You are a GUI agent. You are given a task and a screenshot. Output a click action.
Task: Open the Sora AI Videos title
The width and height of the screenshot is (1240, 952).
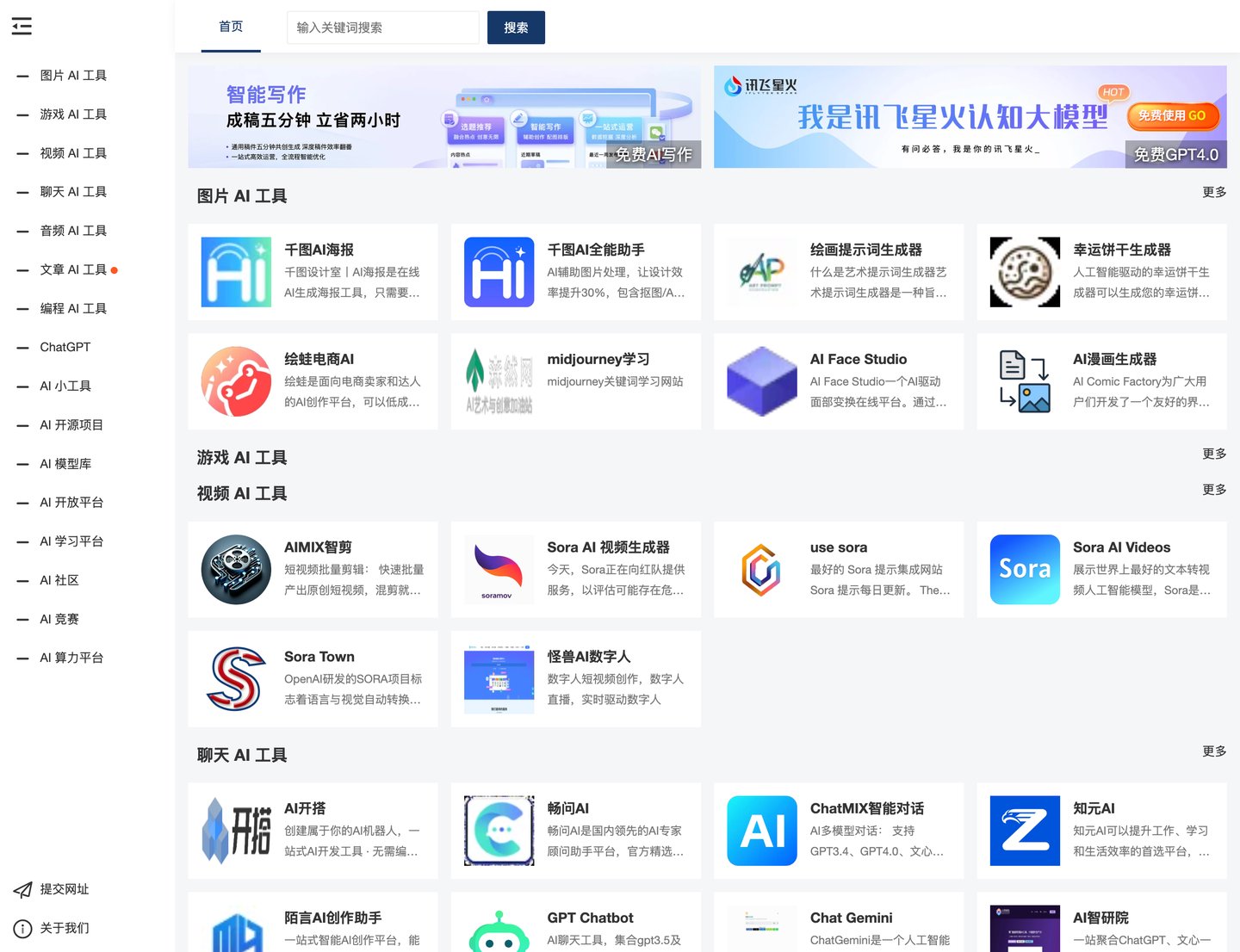tap(1121, 547)
